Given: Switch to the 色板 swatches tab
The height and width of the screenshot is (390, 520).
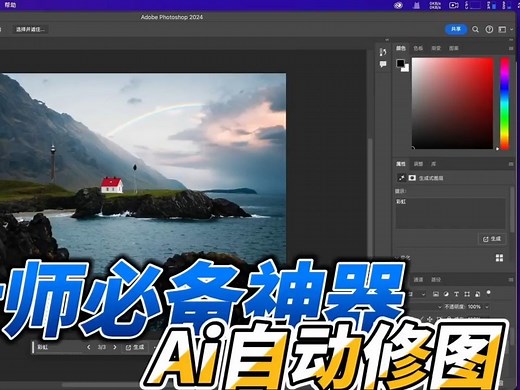Looking at the screenshot, I should (418, 48).
